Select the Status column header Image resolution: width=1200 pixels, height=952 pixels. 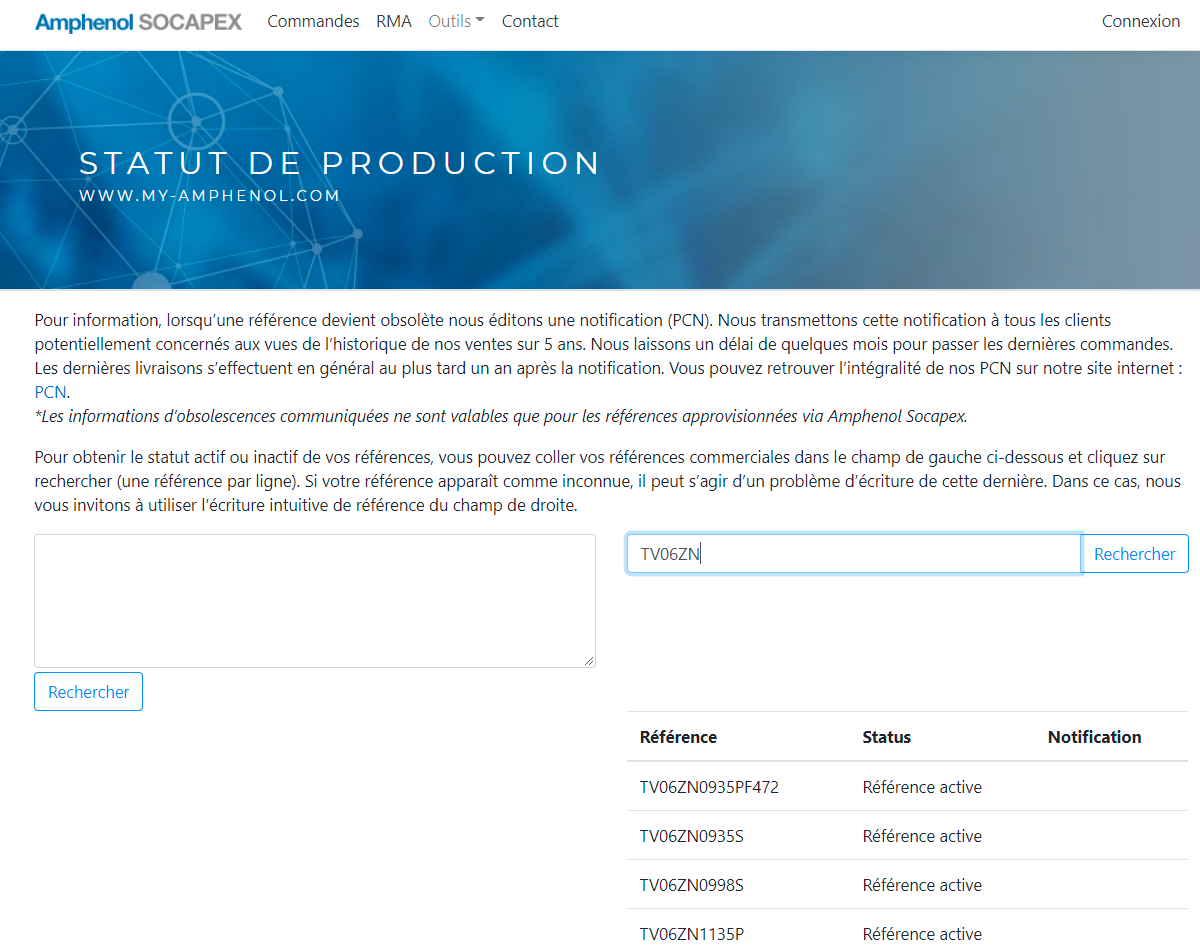pos(887,737)
